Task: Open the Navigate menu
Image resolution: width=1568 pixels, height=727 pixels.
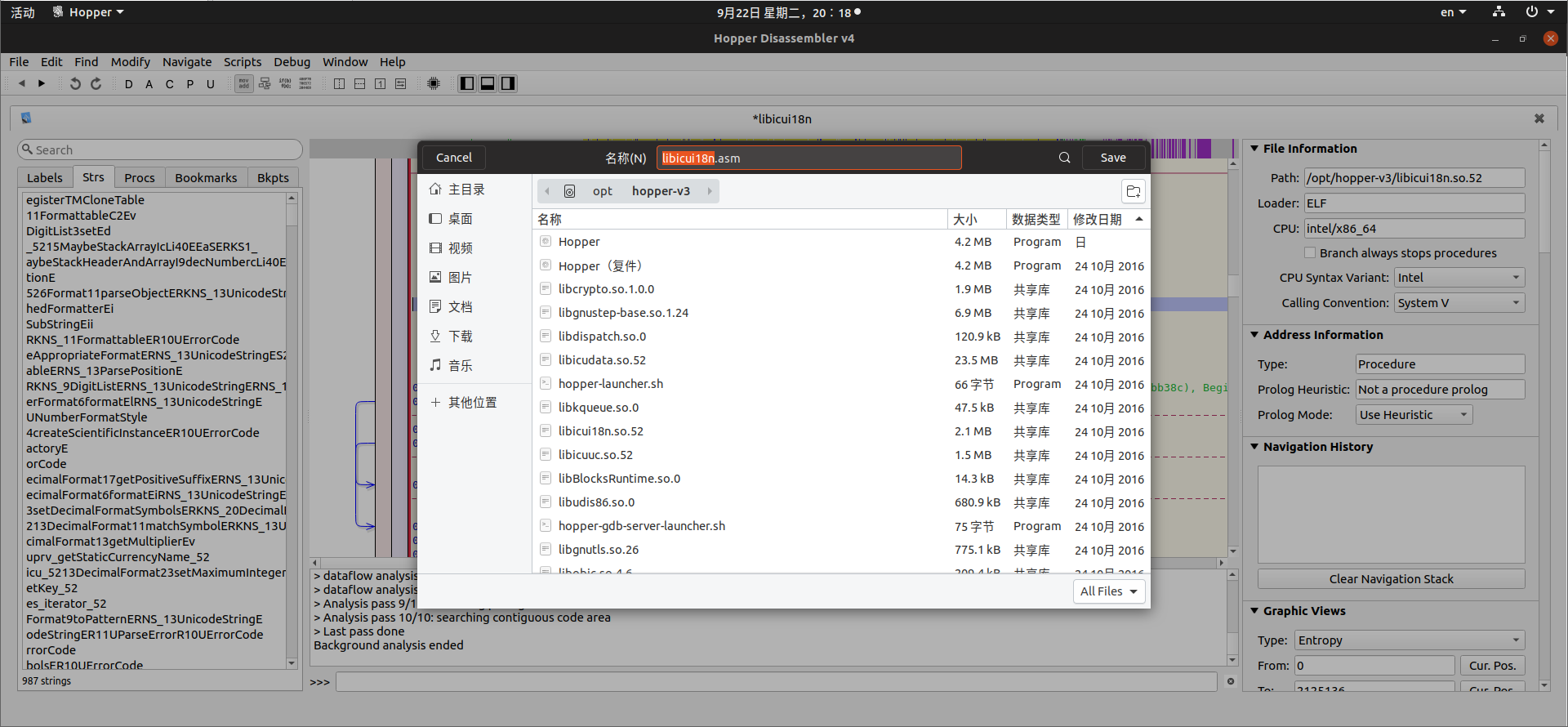Action: pos(187,62)
